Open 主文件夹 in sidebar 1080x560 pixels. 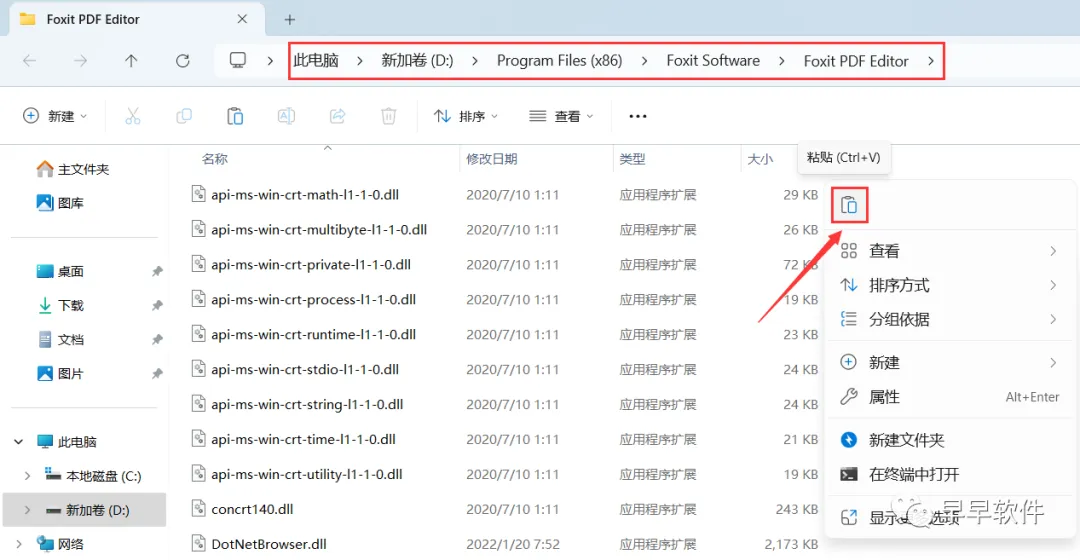73,169
